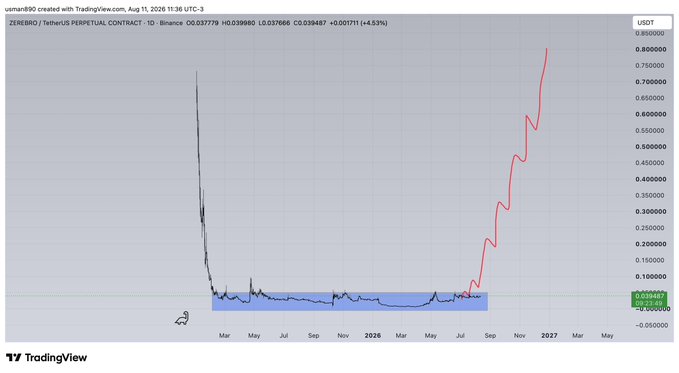Click the 0.400000 price axis label
Image resolution: width=679 pixels, height=373 pixels.
point(651,179)
